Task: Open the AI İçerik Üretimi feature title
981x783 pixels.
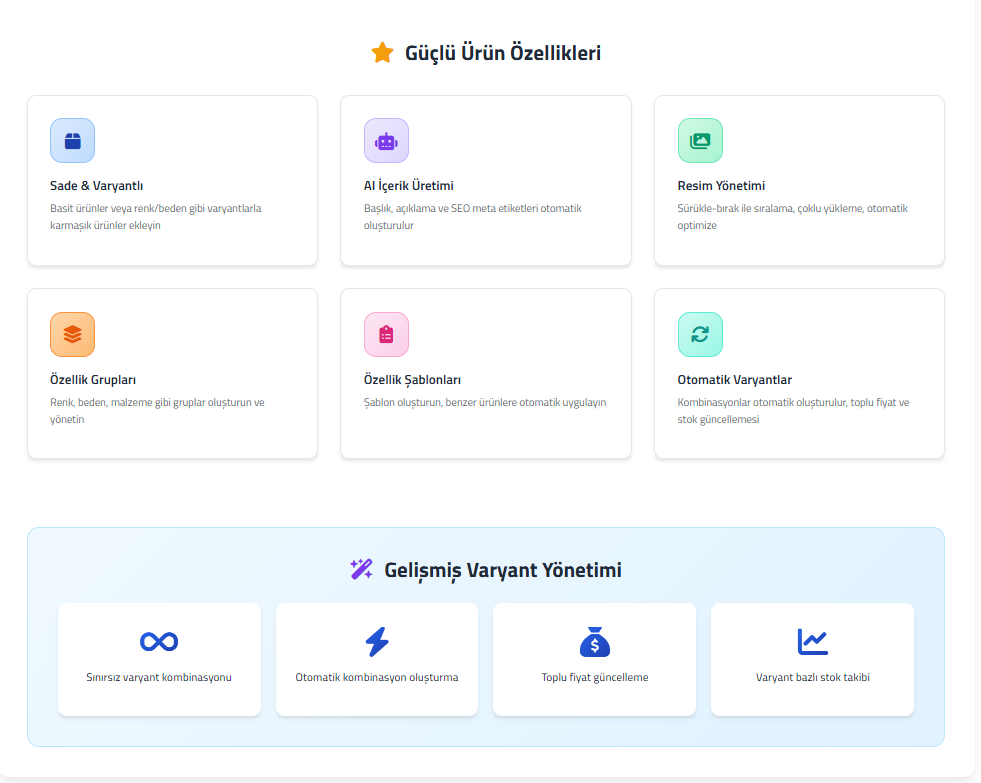Action: [408, 186]
